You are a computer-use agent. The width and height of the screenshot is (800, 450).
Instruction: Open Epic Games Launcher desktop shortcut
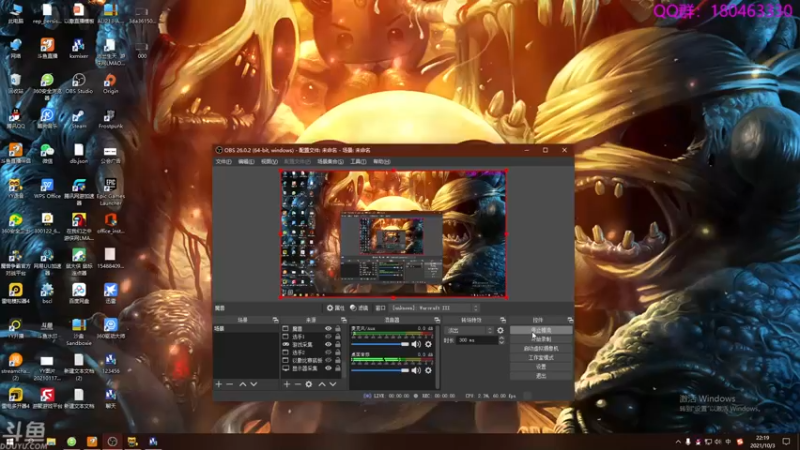(110, 191)
